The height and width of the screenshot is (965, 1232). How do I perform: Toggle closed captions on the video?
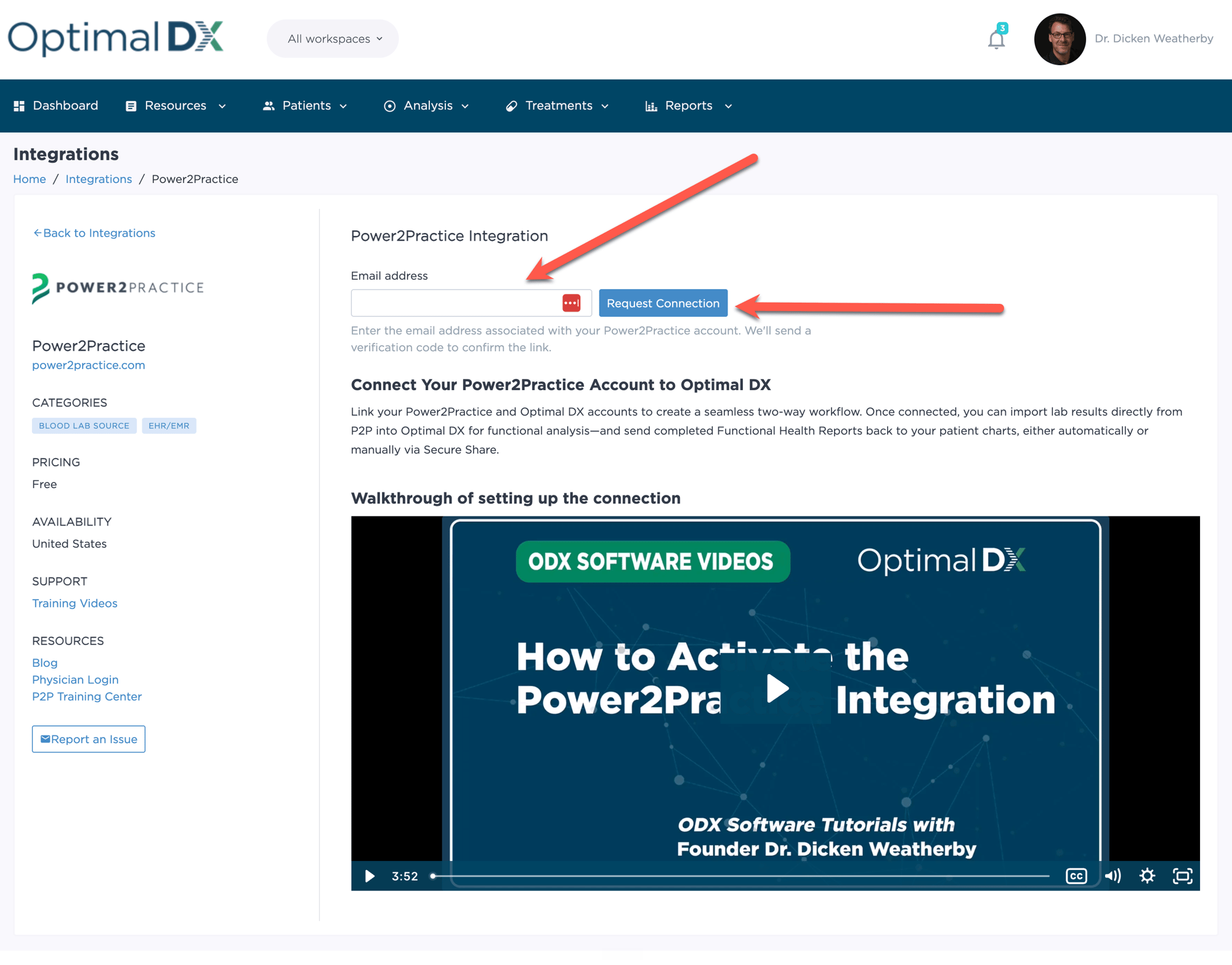[x=1076, y=876]
